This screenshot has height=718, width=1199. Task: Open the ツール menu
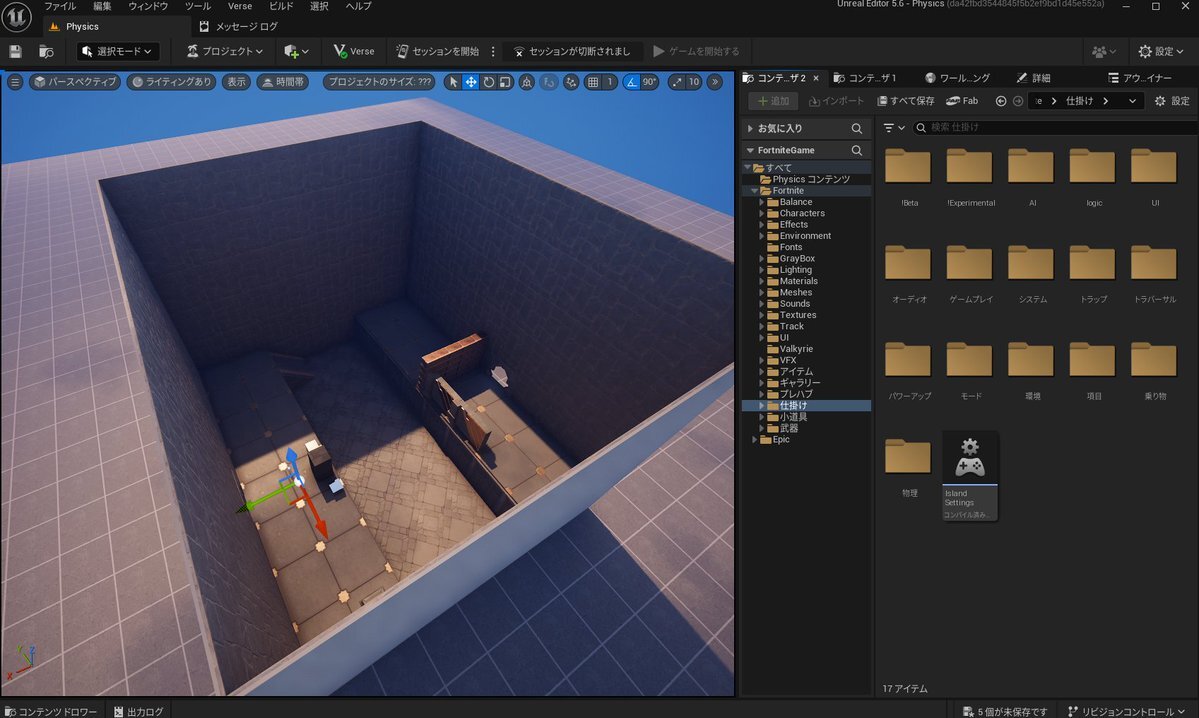[197, 6]
